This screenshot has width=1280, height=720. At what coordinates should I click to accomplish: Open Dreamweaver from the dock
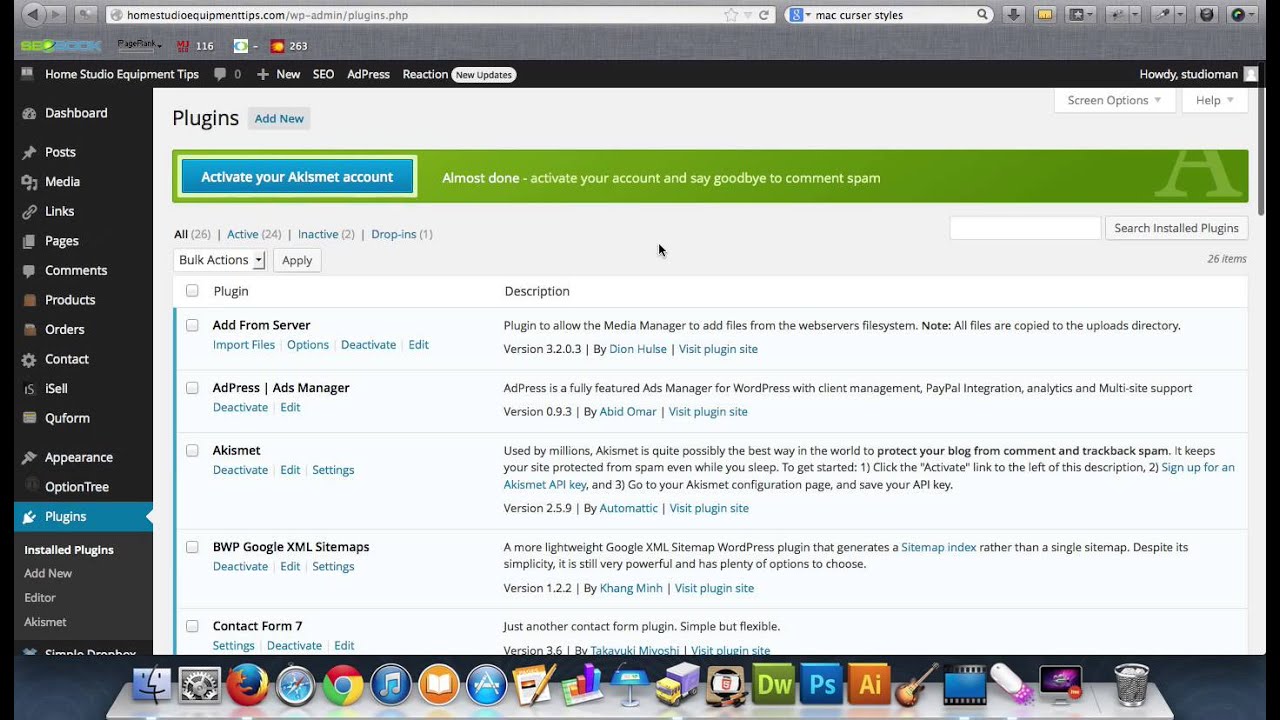[774, 685]
